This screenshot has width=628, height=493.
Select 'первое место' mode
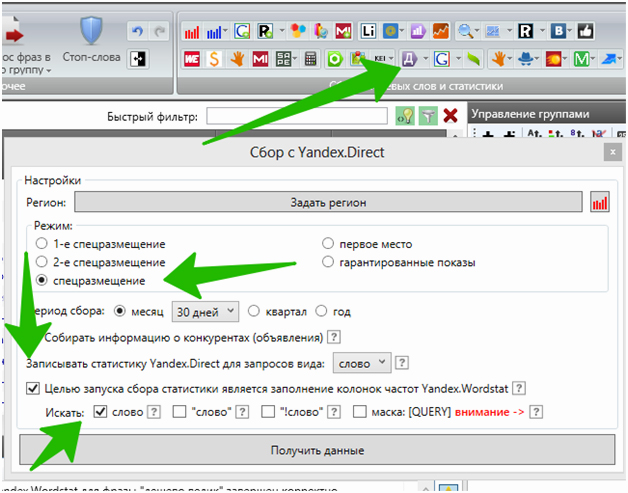click(328, 243)
